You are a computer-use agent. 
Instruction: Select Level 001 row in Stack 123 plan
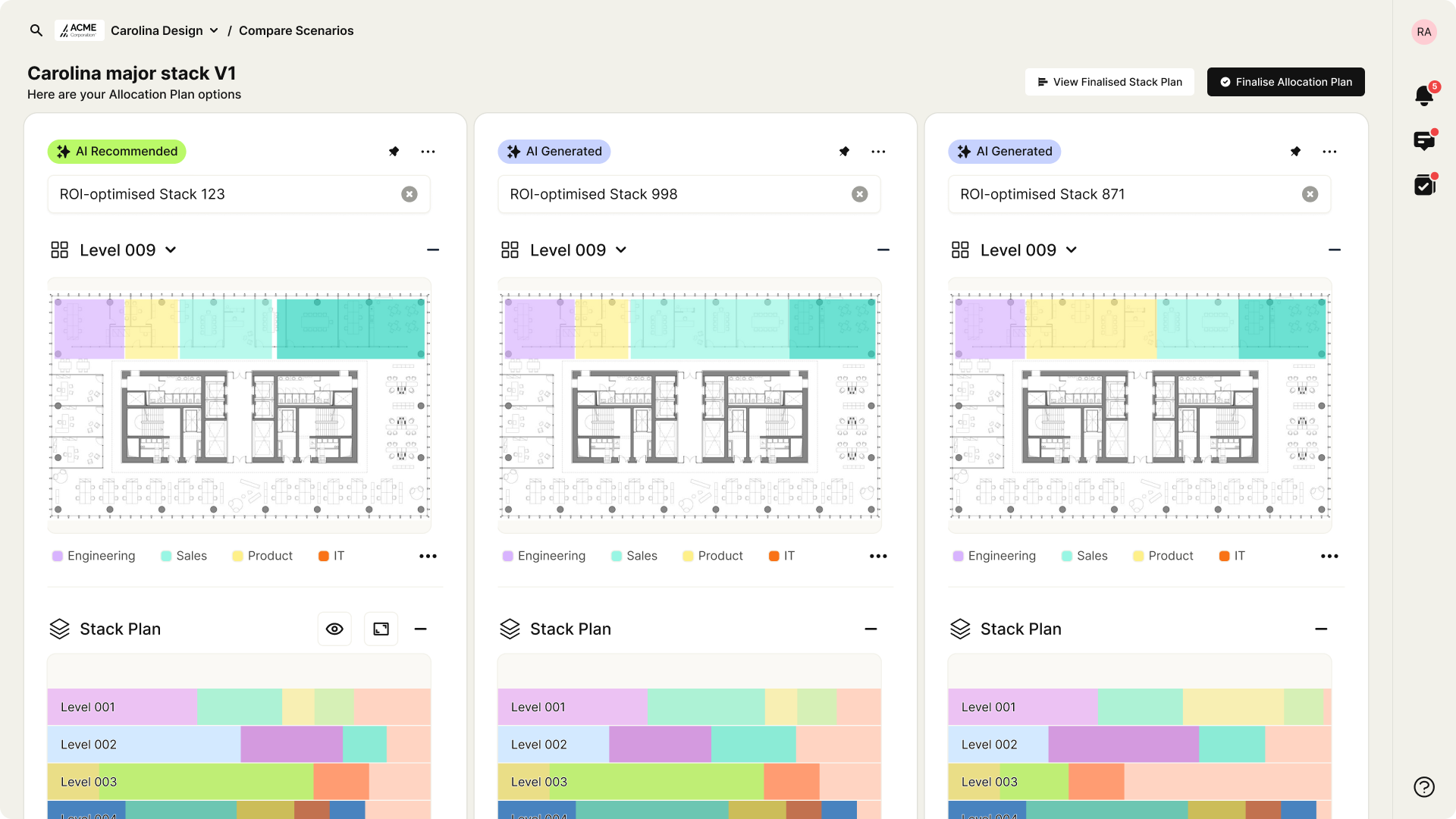[239, 707]
